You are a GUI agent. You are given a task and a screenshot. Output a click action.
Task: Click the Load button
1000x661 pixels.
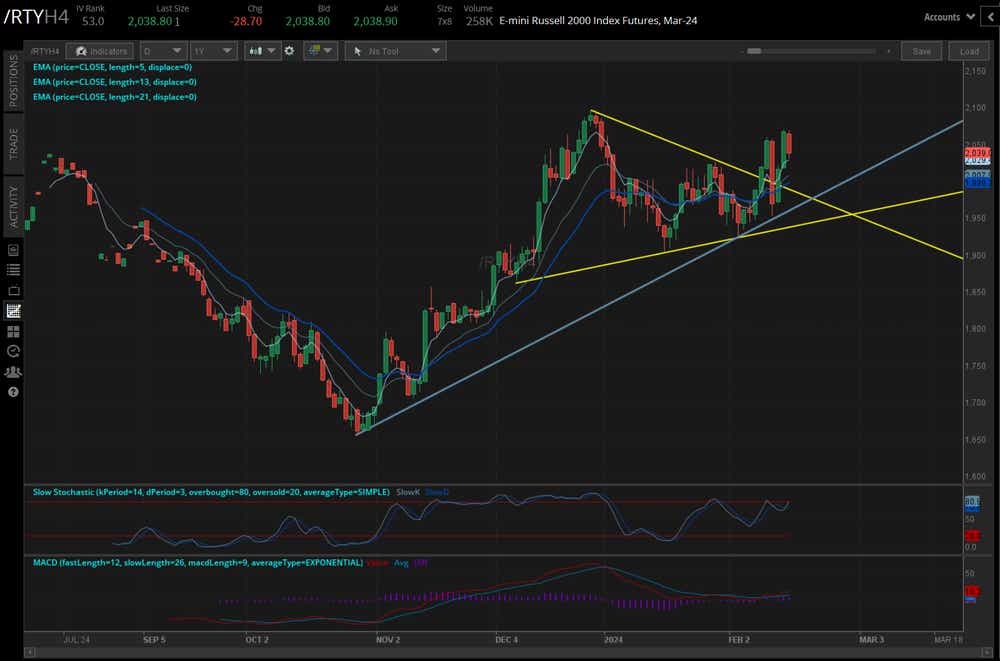point(967,51)
